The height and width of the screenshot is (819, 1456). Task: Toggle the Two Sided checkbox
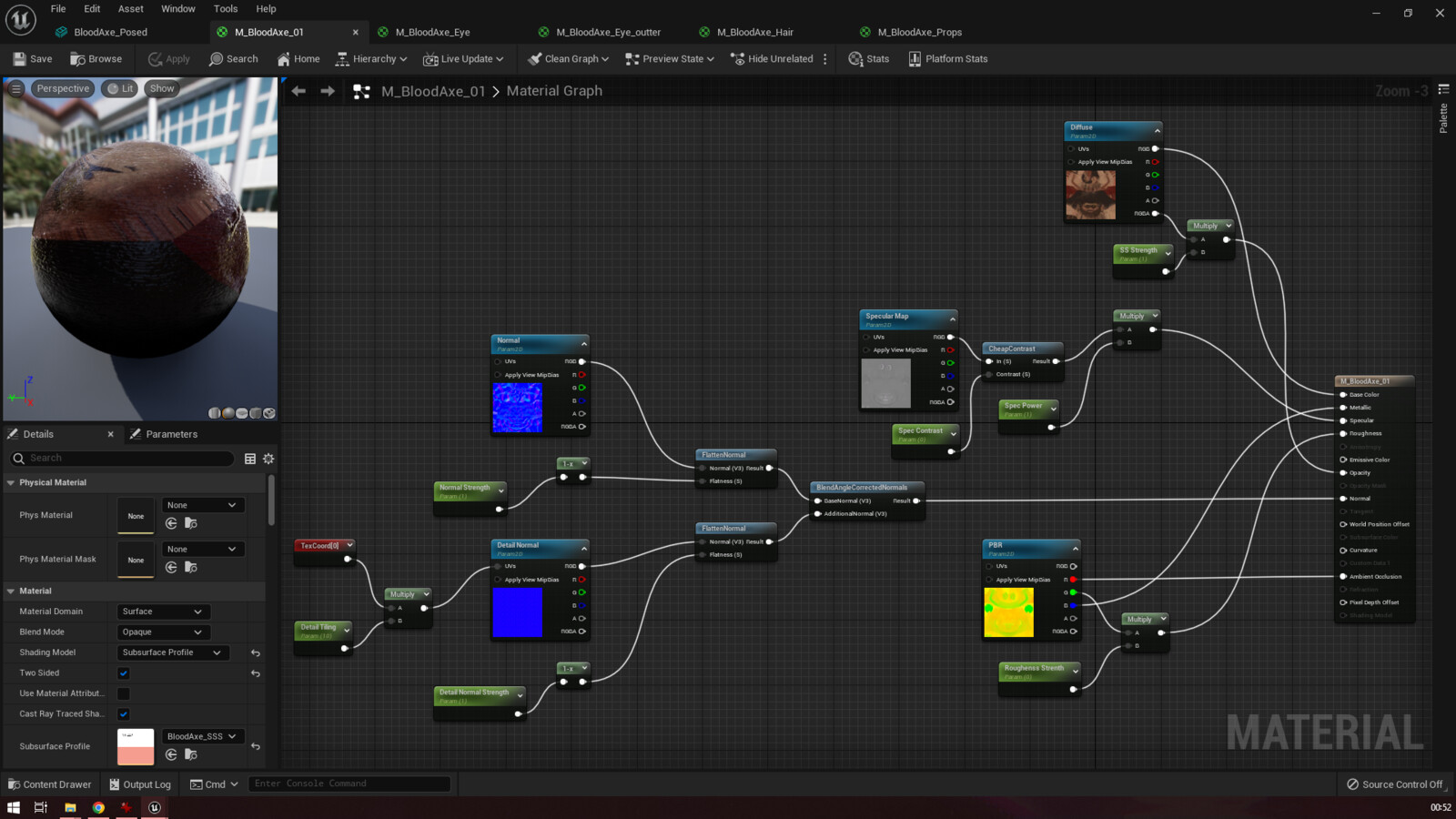click(124, 673)
